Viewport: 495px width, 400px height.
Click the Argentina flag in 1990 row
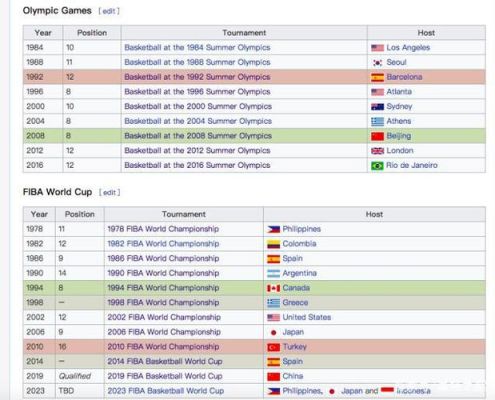pyautogui.click(x=273, y=273)
